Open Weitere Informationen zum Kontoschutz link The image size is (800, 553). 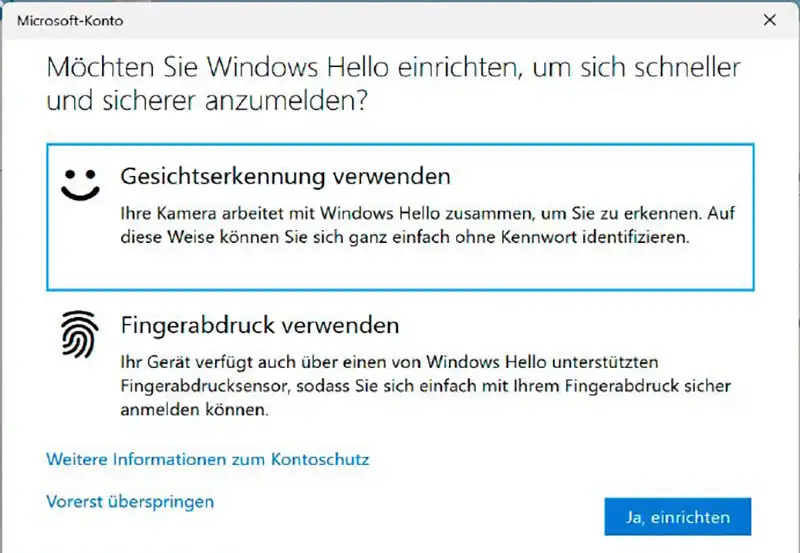pos(208,459)
